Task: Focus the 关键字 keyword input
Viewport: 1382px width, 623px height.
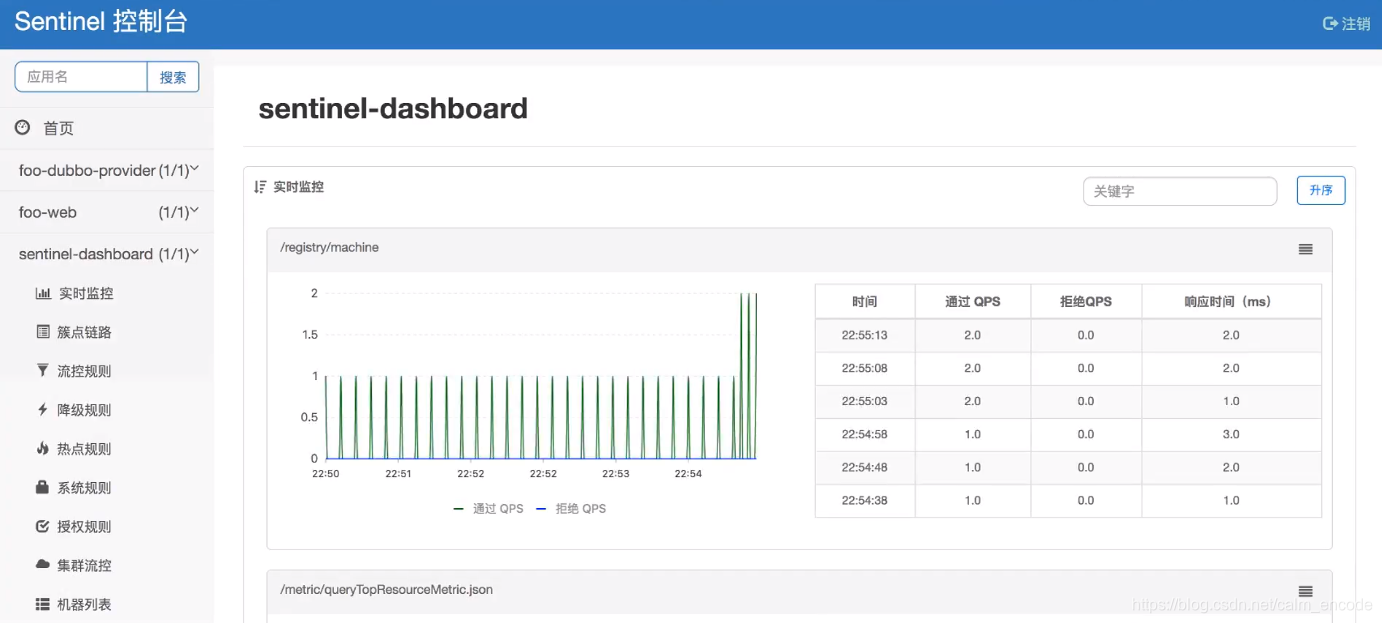Action: coord(1180,191)
